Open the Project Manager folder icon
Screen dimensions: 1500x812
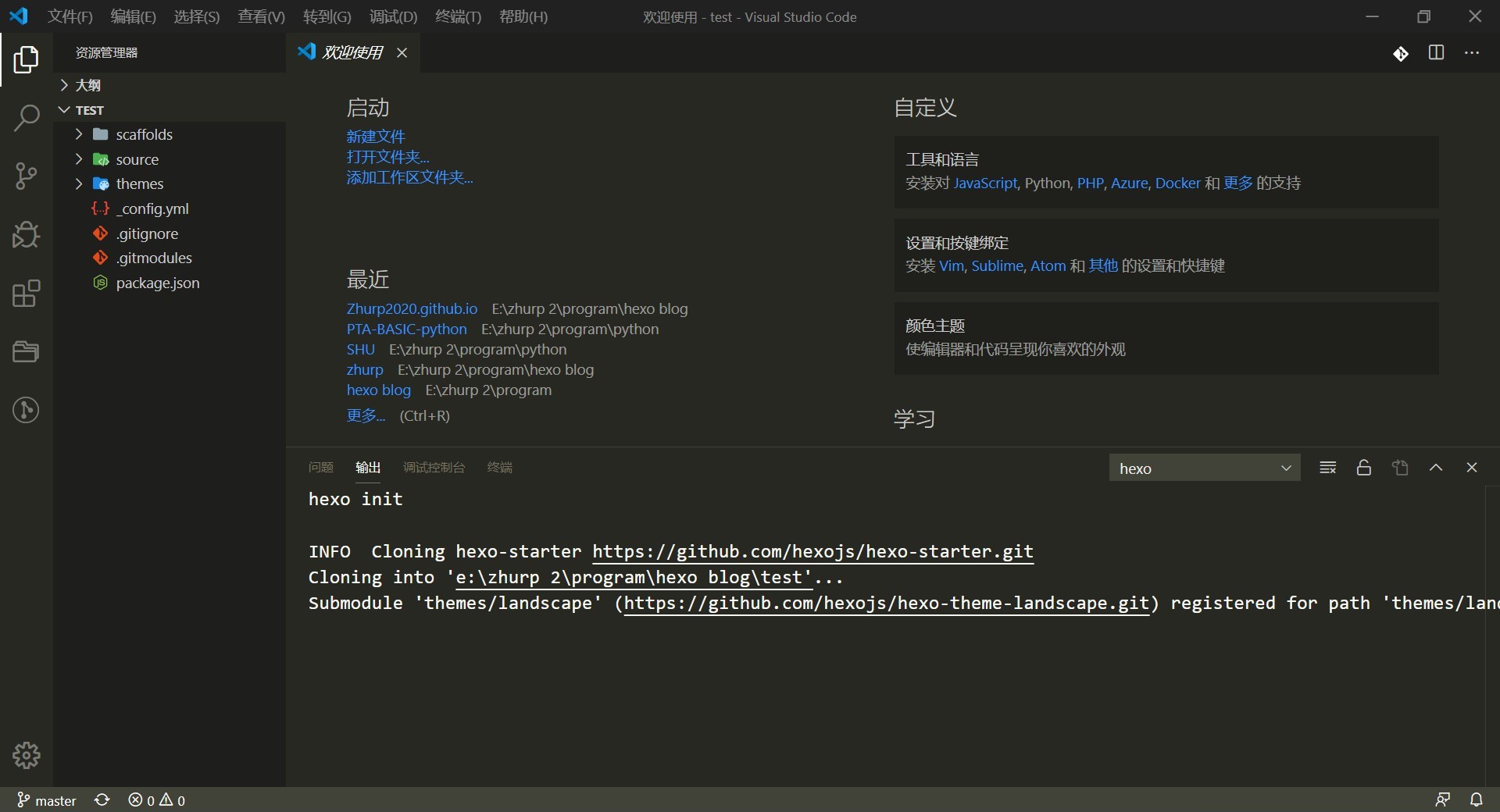point(26,351)
